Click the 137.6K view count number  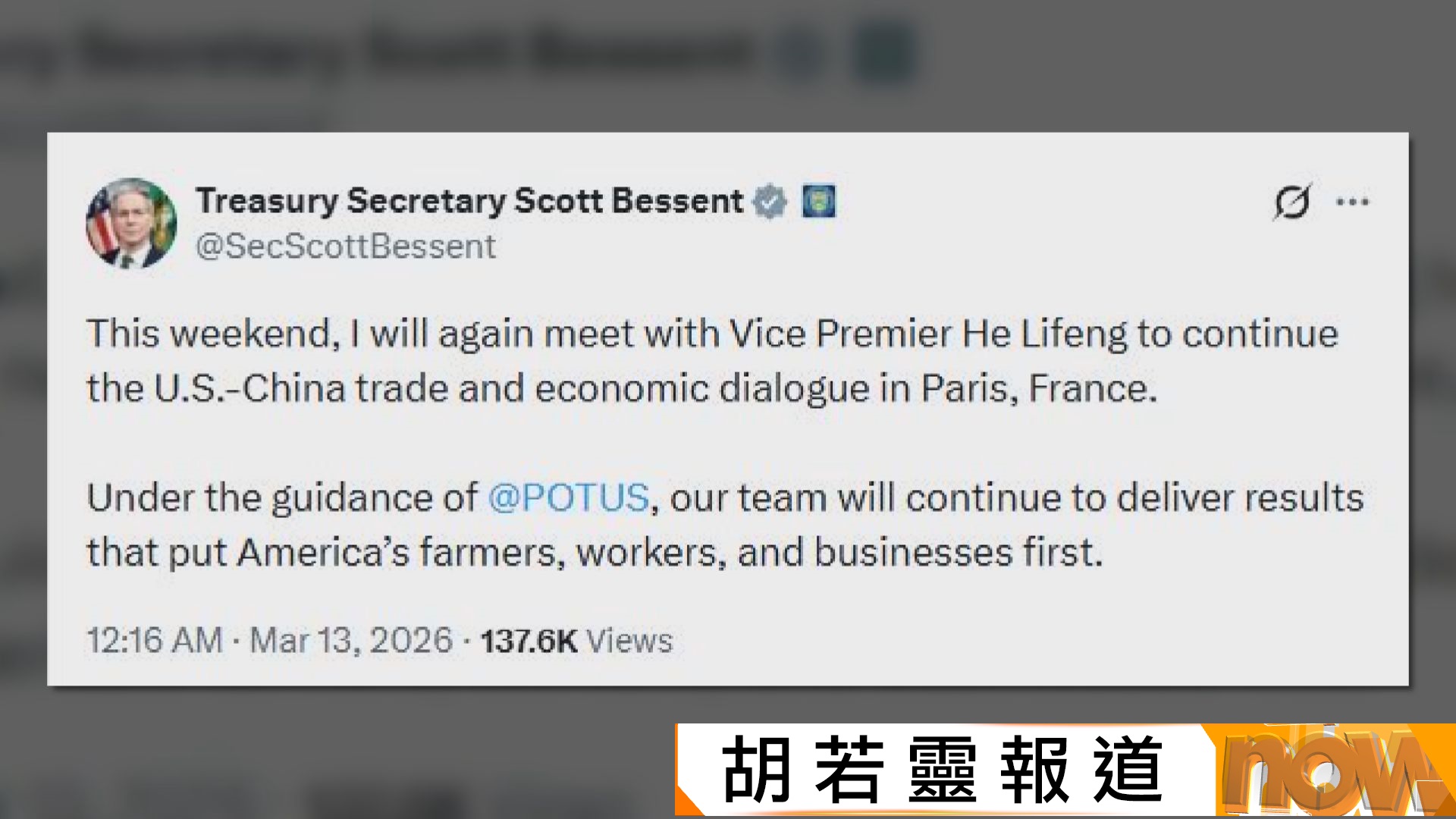click(x=529, y=642)
